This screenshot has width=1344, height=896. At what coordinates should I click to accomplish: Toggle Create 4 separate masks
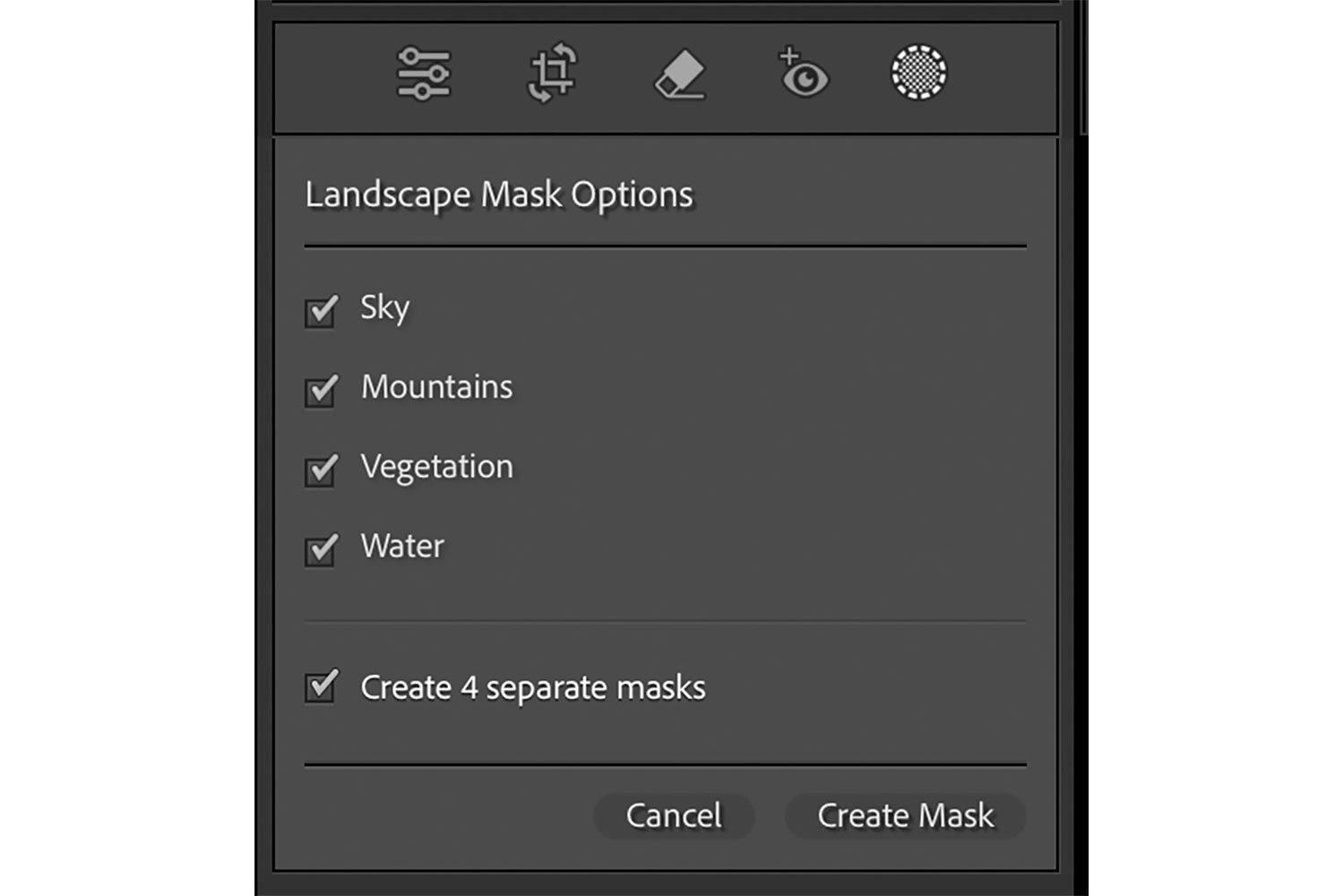point(321,688)
